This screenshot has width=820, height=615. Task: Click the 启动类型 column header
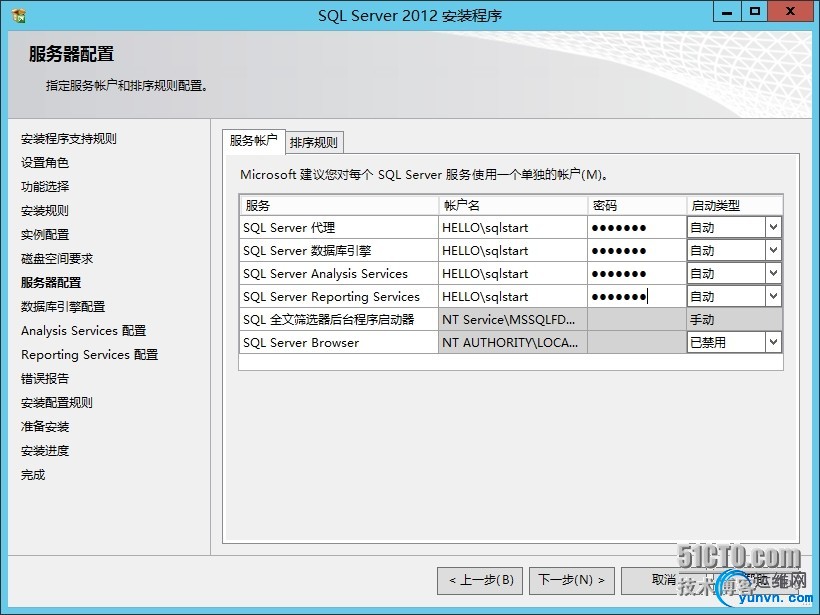pyautogui.click(x=735, y=206)
